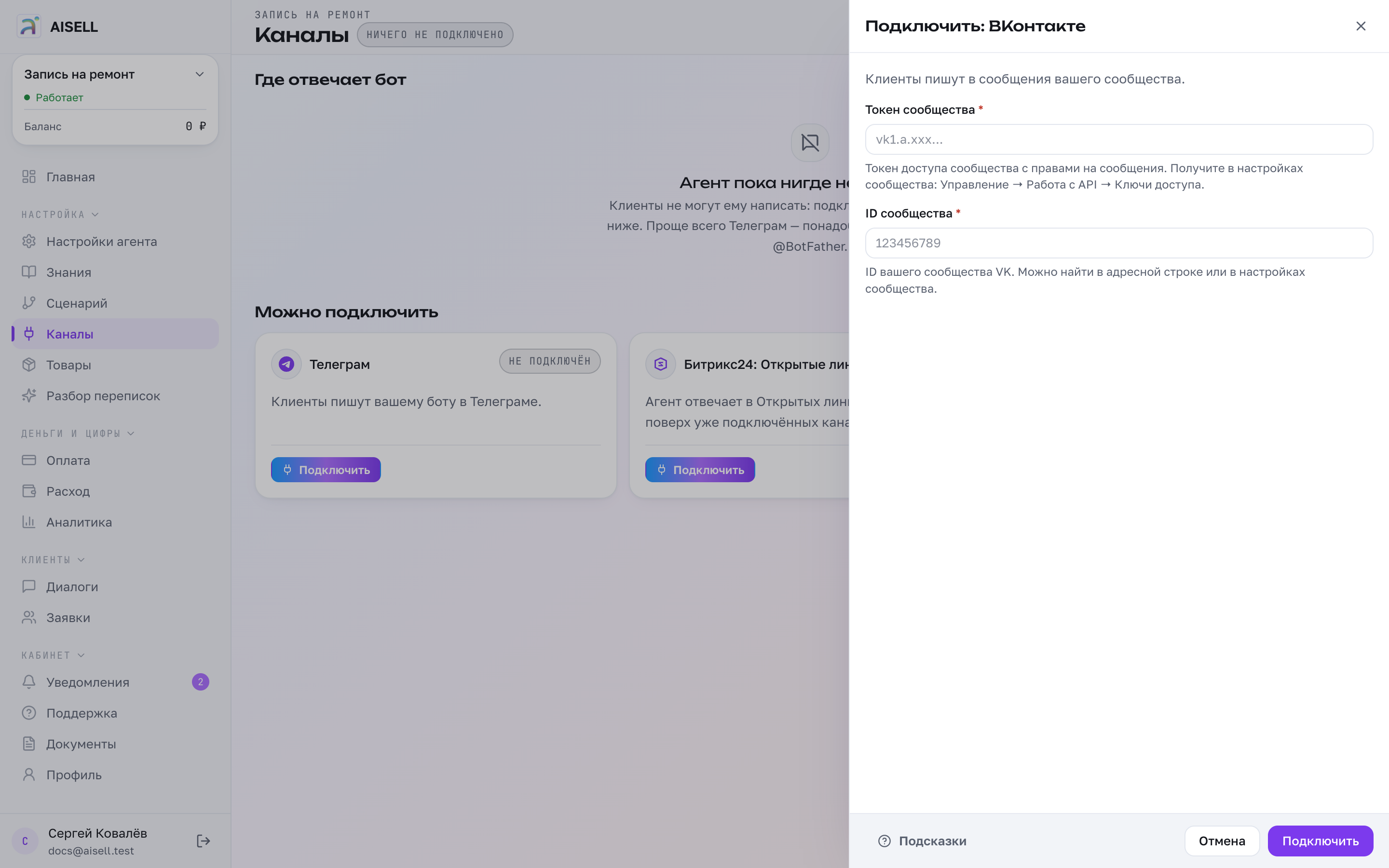Viewport: 1389px width, 868px height.
Task: Click Подключить on the Телеграм card
Action: [326, 470]
